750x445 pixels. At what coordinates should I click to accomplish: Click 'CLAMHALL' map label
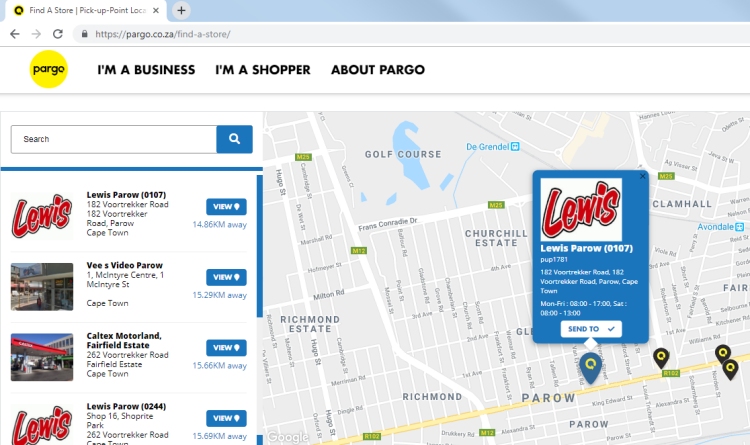[683, 204]
